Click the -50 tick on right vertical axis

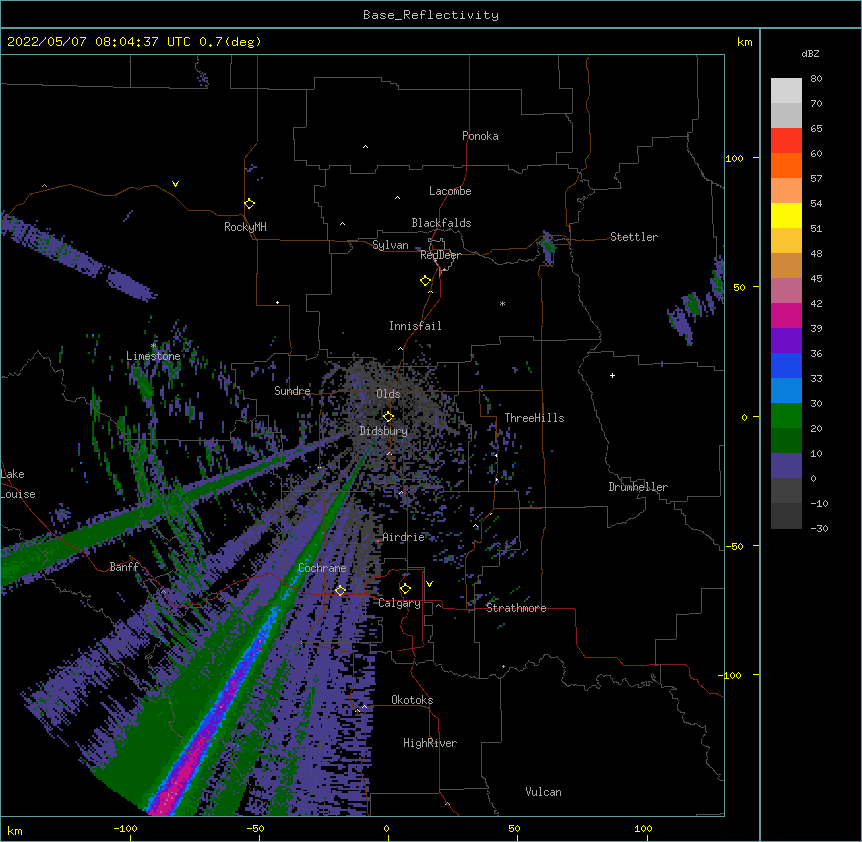tap(734, 546)
